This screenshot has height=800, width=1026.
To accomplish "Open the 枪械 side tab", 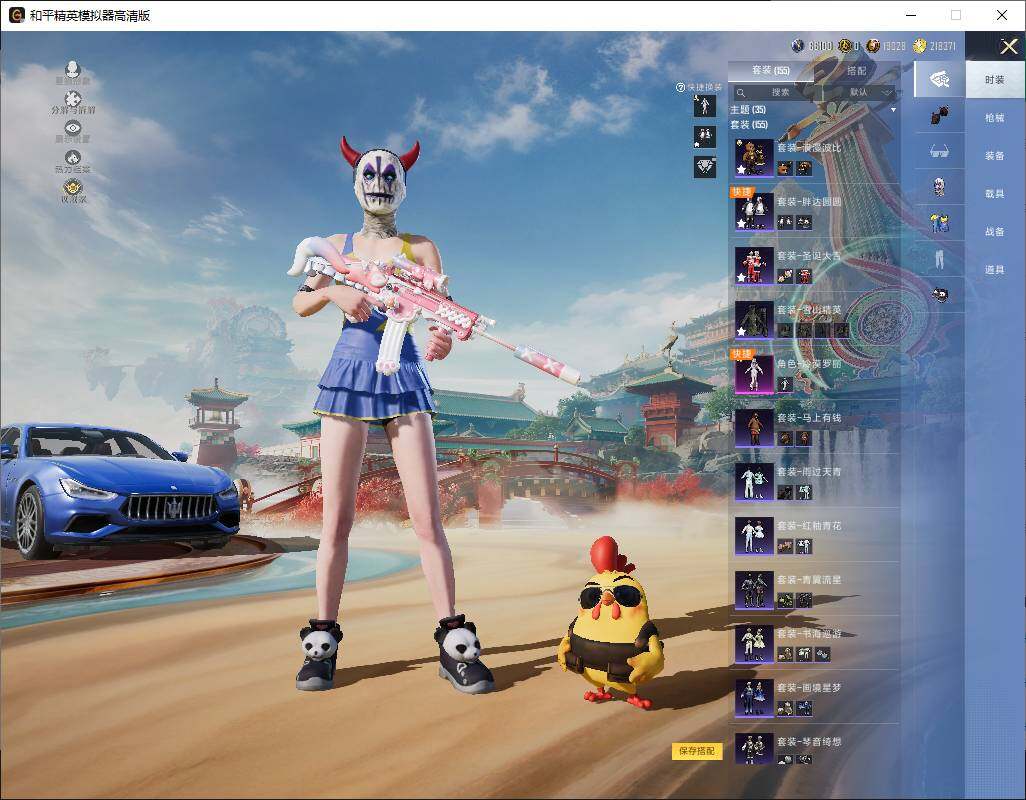I will tap(995, 118).
